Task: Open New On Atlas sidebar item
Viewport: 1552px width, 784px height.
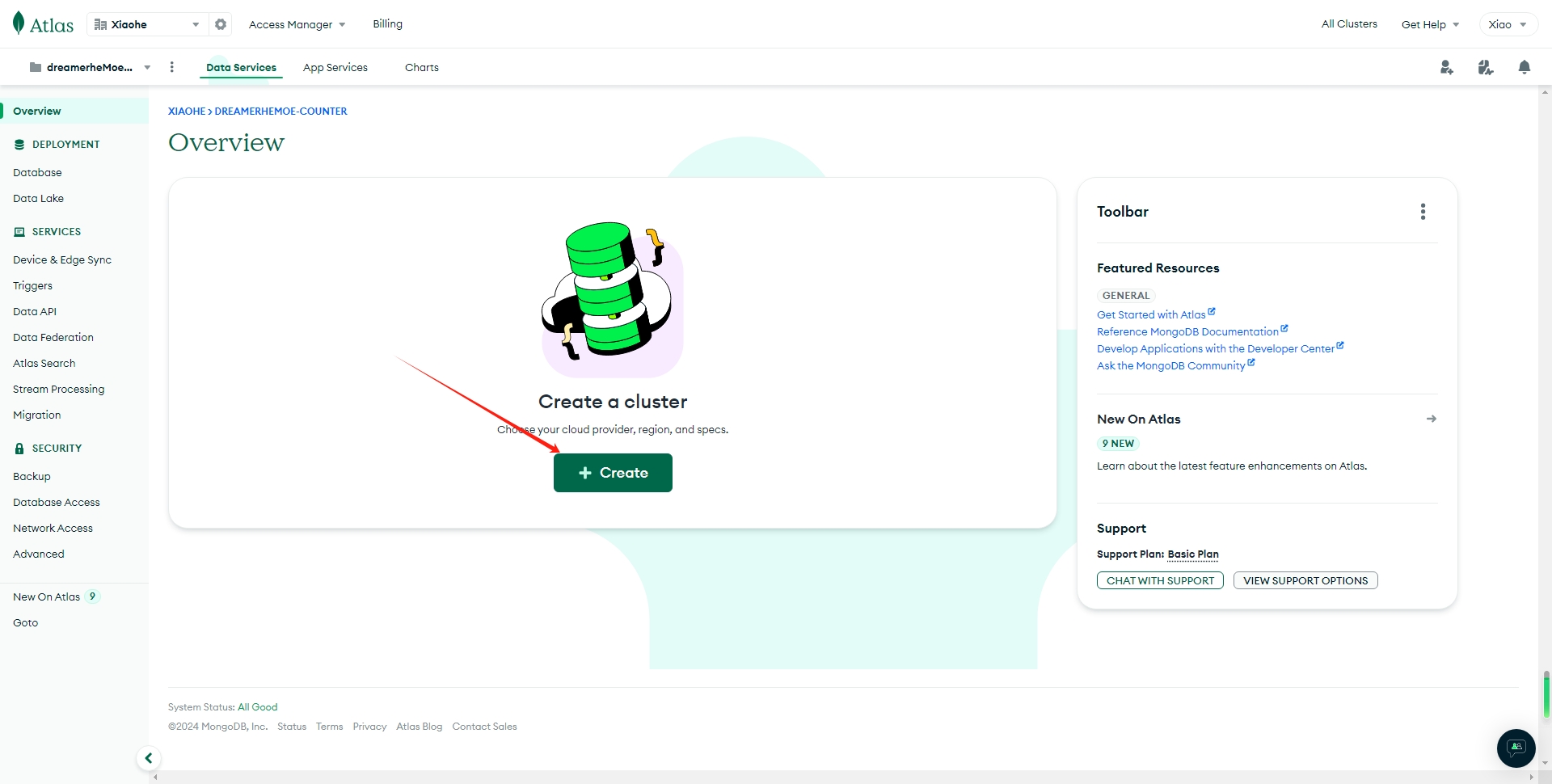Action: [56, 596]
